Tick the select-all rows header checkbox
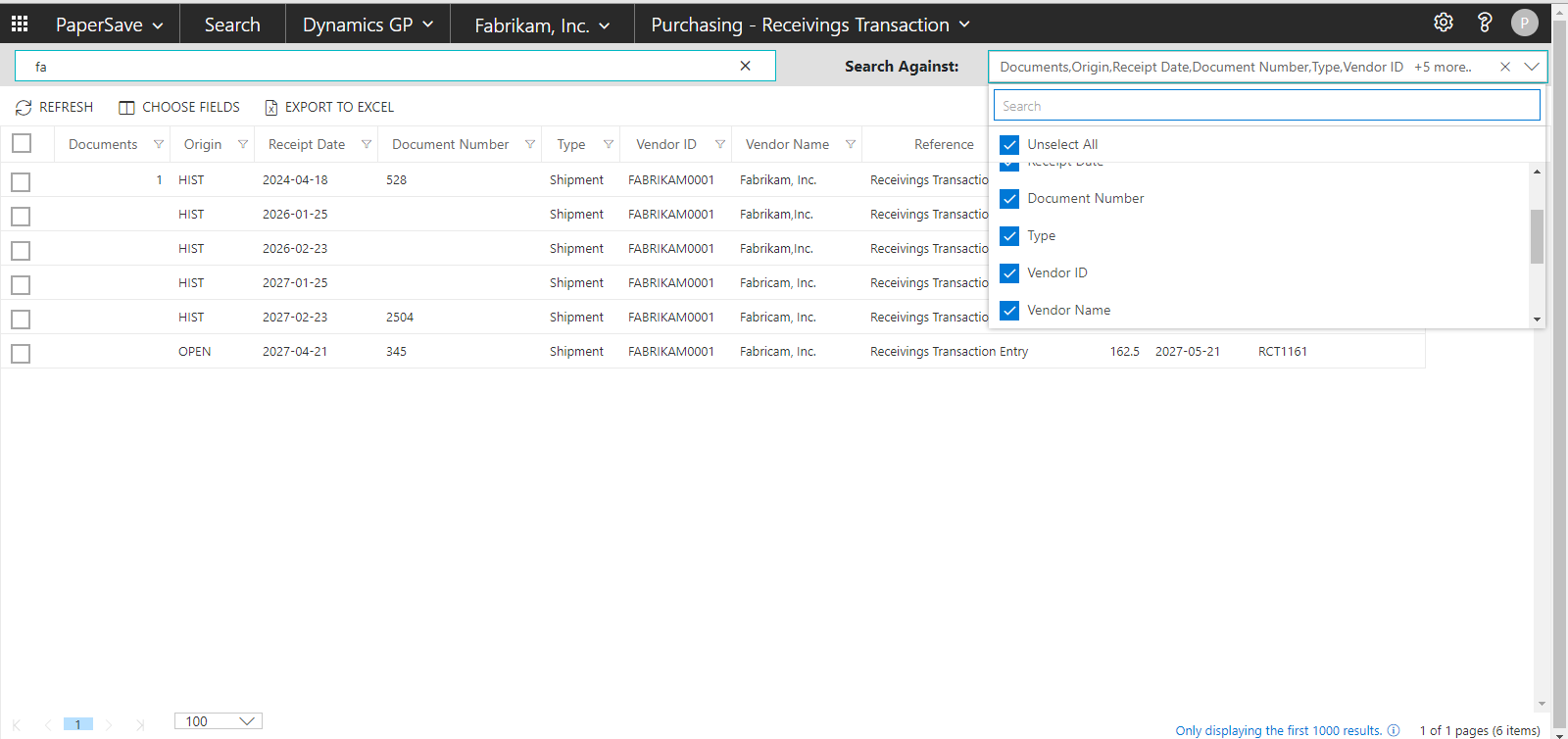1568x739 pixels. click(22, 144)
